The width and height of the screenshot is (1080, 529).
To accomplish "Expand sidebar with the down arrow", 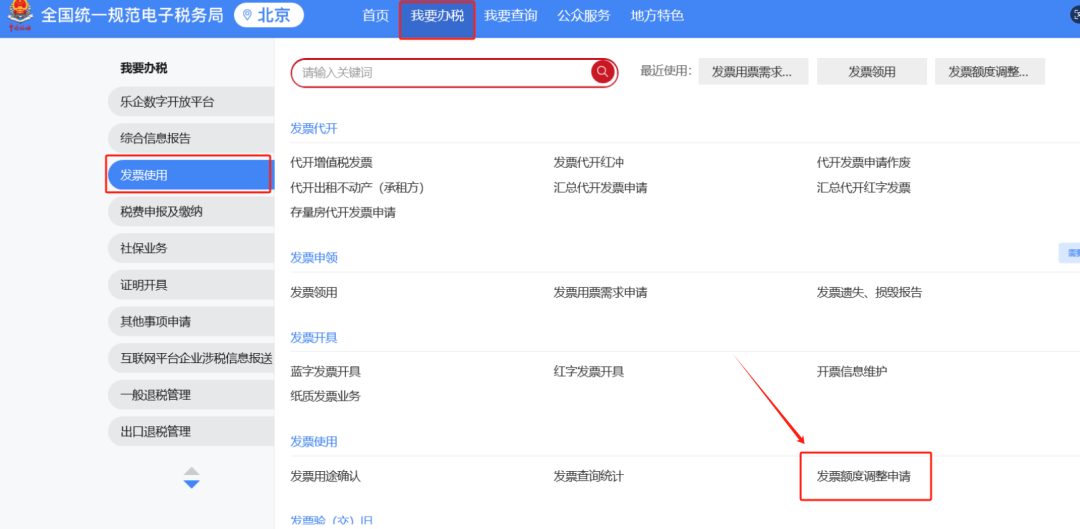I will (192, 485).
